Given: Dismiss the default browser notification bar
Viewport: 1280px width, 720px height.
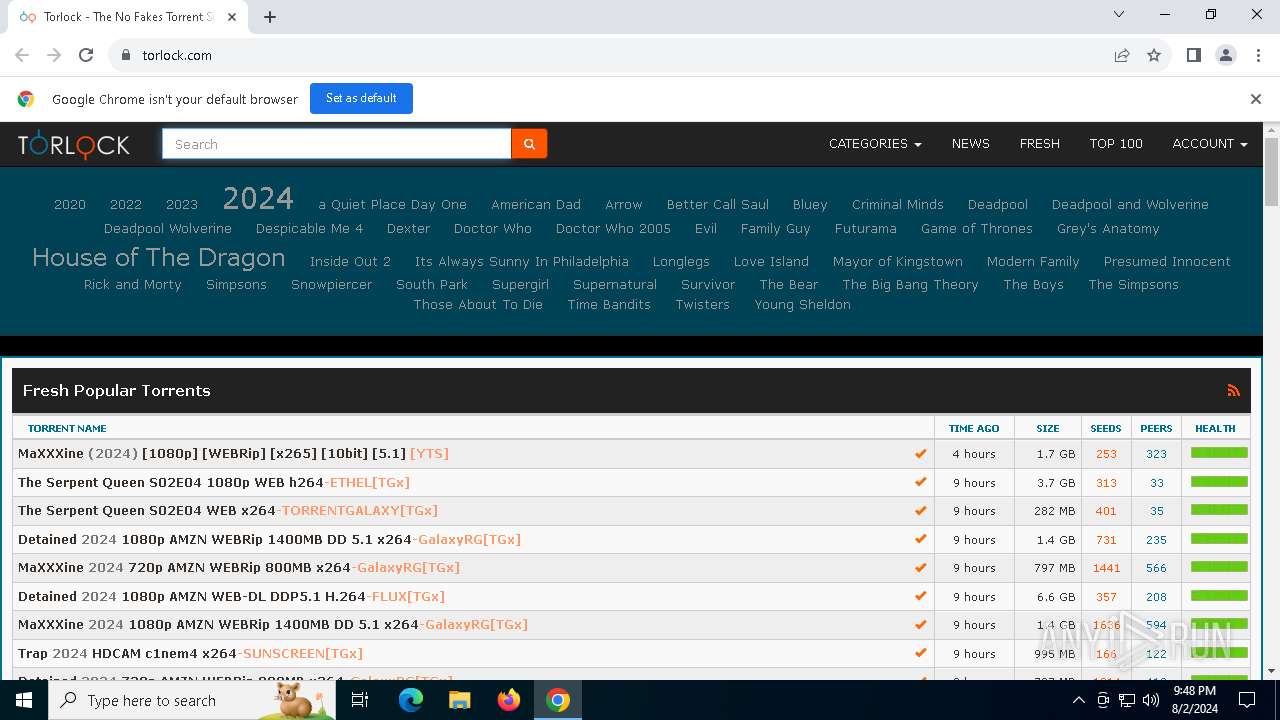Looking at the screenshot, I should 1256,99.
